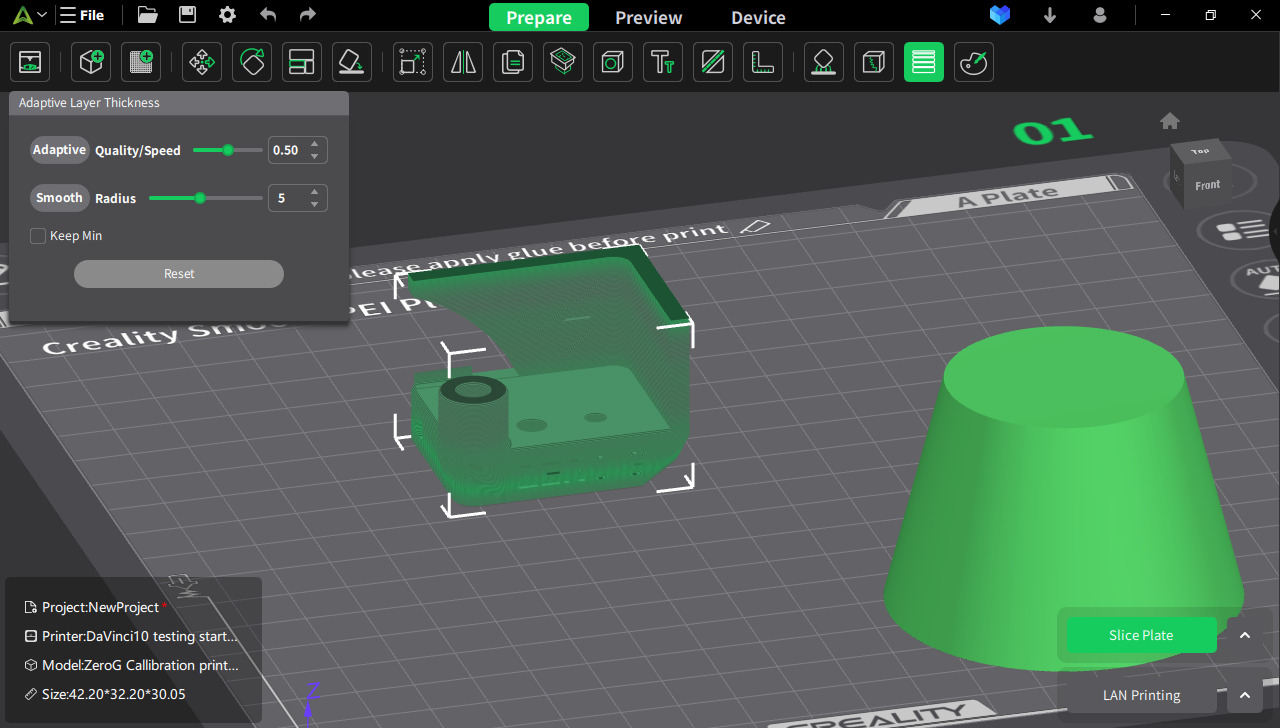Viewport: 1280px width, 728px height.
Task: Click the Radius value input field
Action: point(287,198)
